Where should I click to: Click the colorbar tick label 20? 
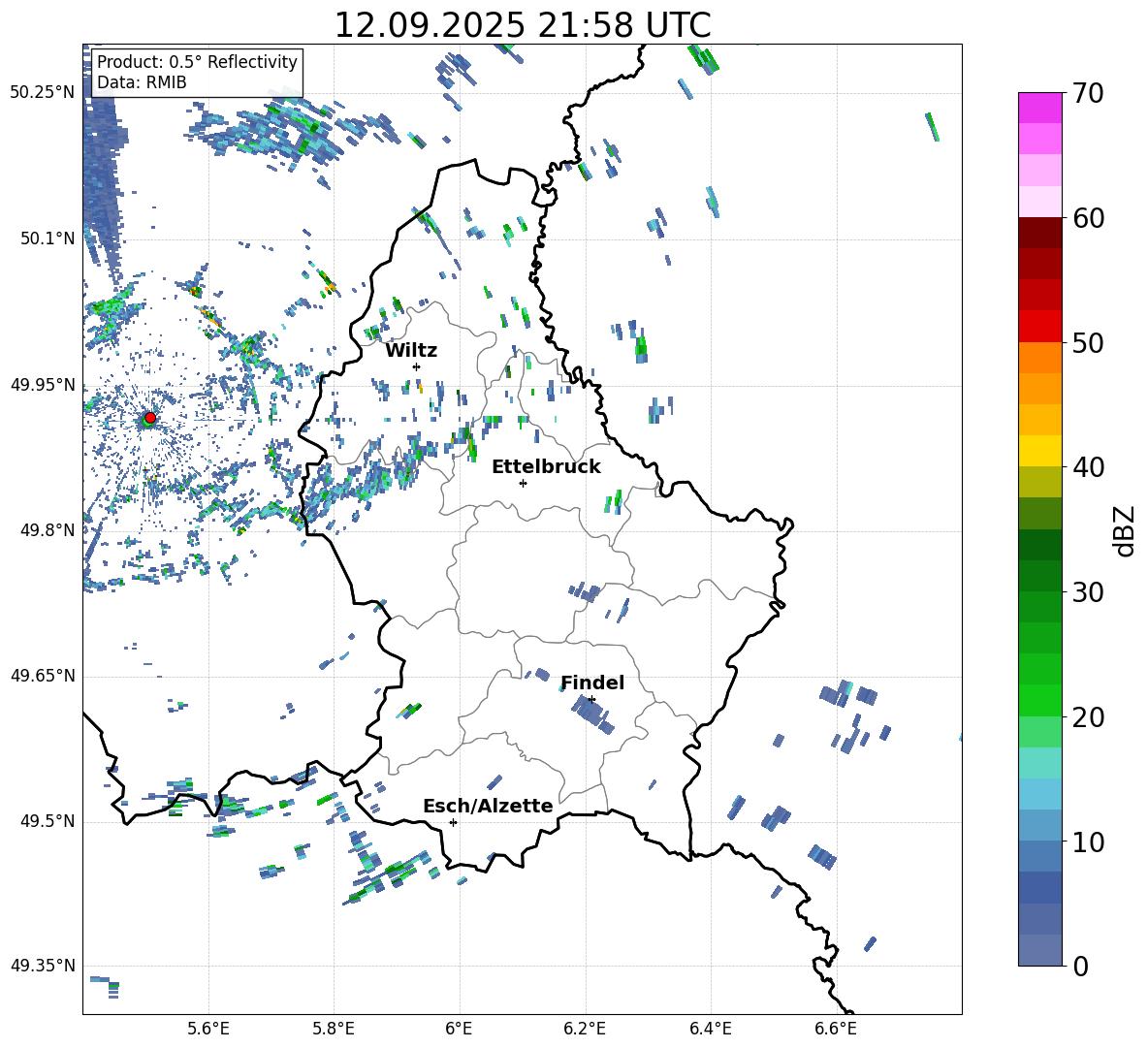point(1088,716)
